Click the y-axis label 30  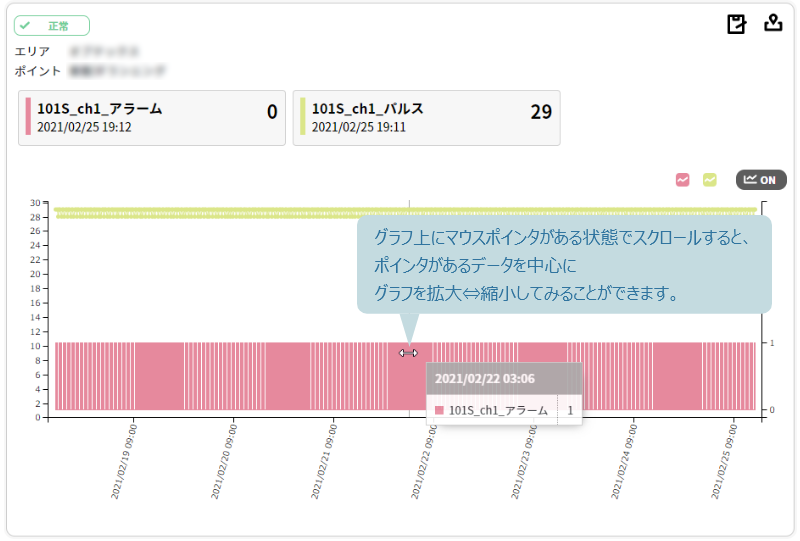pos(35,203)
